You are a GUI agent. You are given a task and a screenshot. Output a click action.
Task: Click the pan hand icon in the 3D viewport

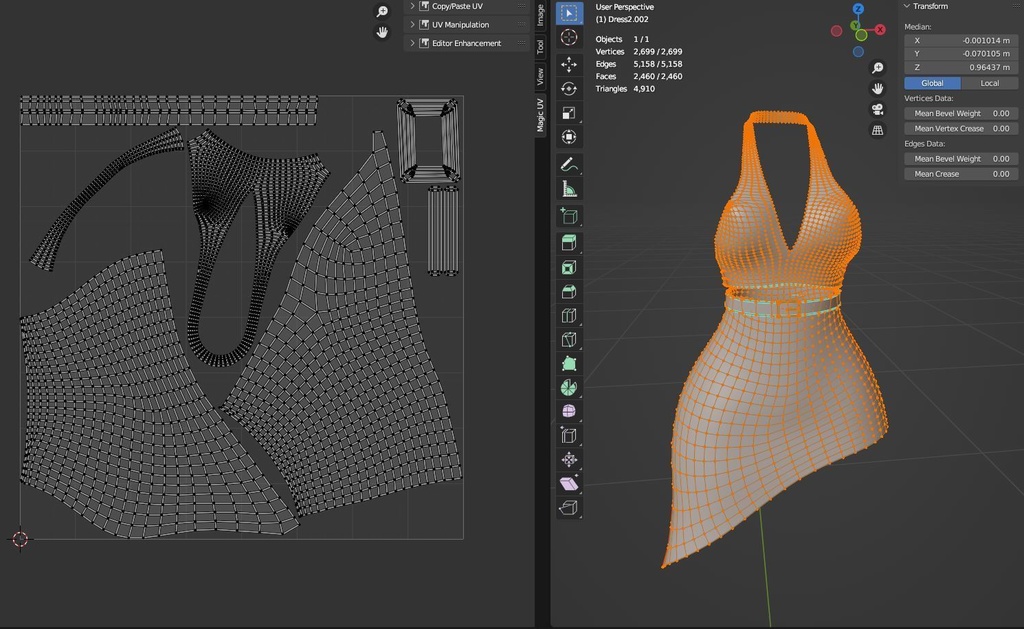coord(878,89)
